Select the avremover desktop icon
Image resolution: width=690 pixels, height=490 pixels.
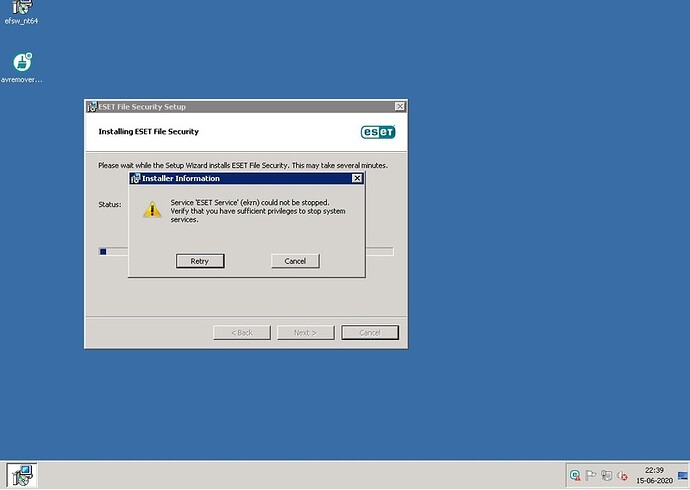(22, 68)
